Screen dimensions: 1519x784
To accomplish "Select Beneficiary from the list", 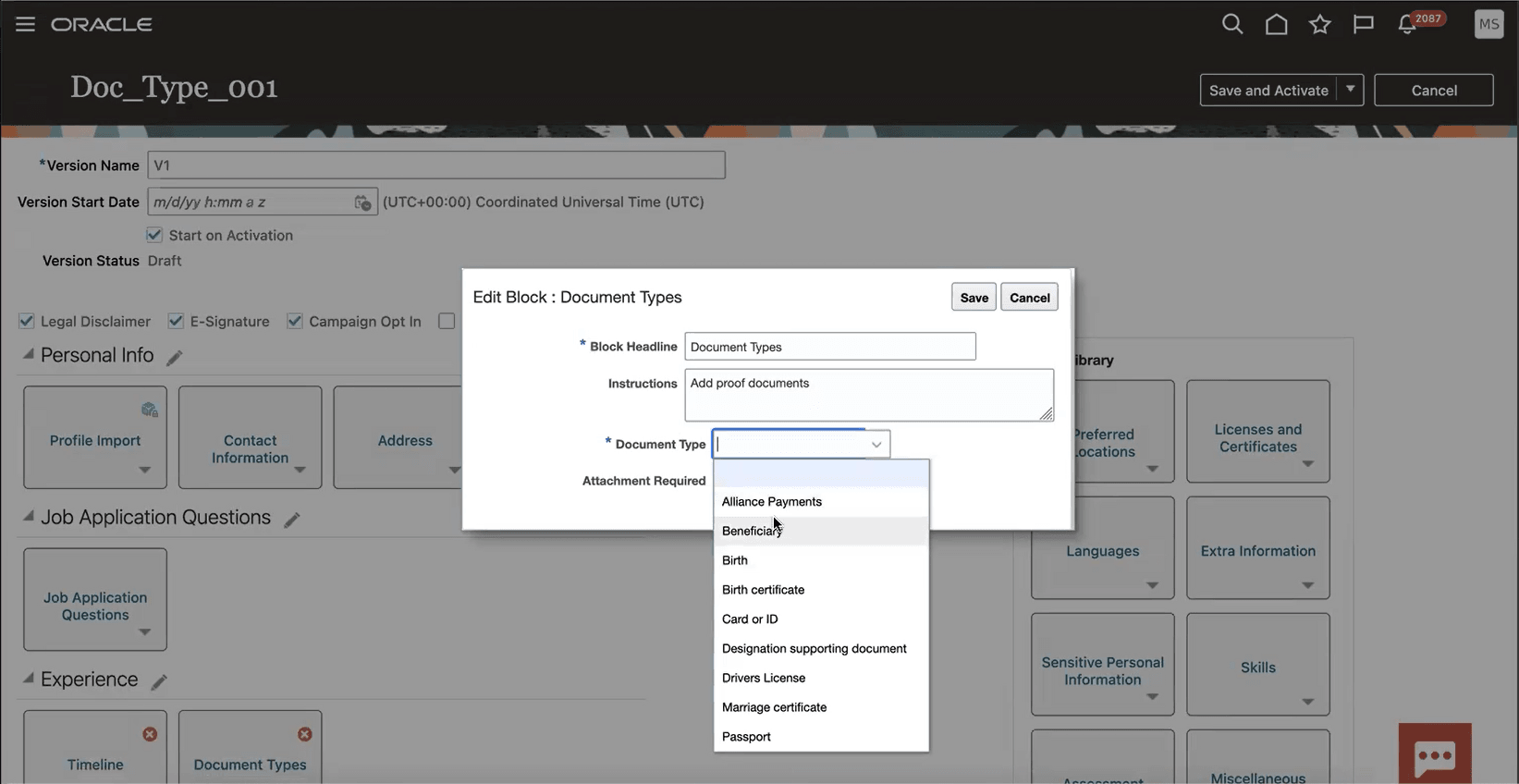I will (821, 532).
